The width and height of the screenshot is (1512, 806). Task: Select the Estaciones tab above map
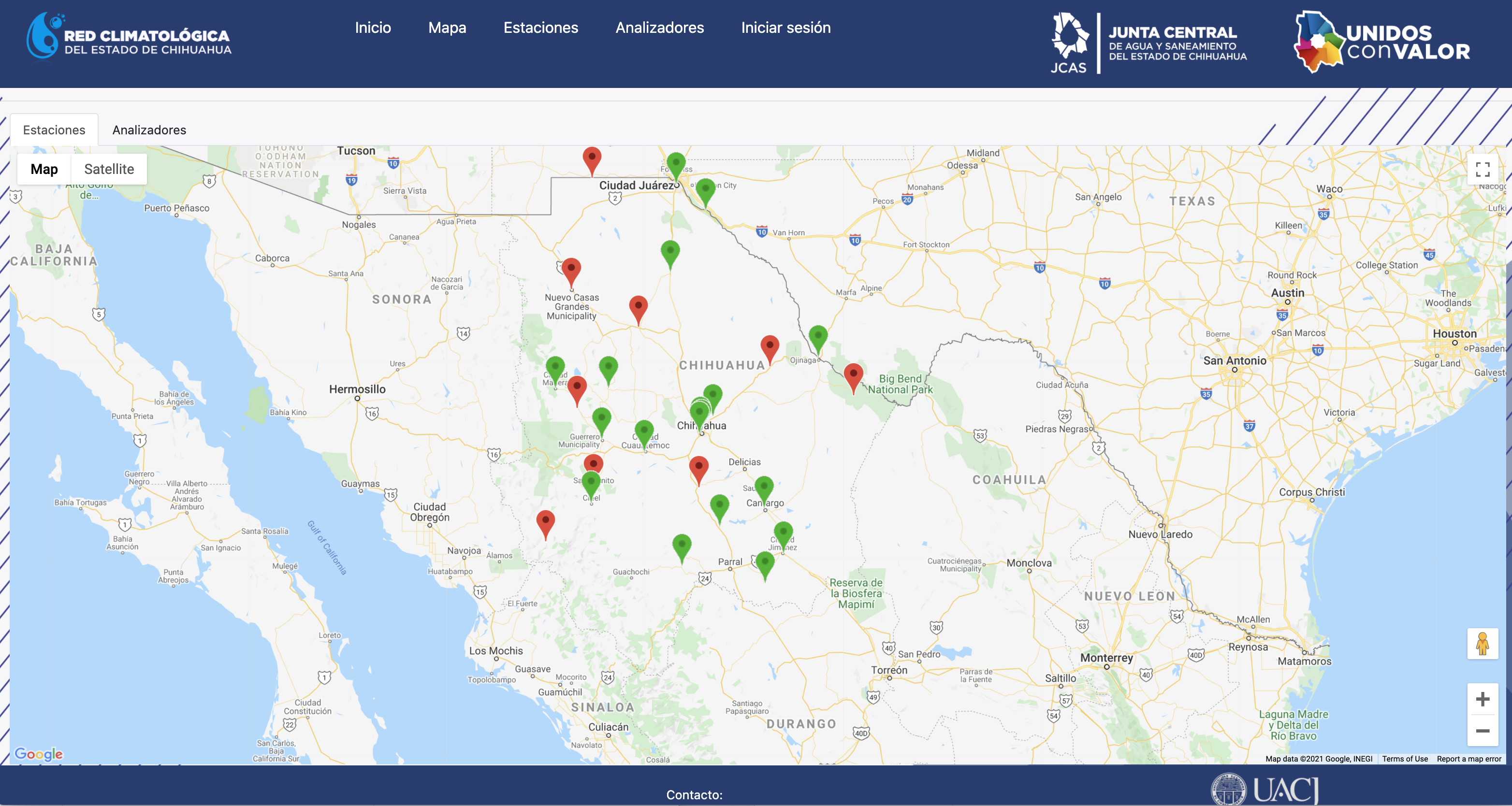(54, 130)
